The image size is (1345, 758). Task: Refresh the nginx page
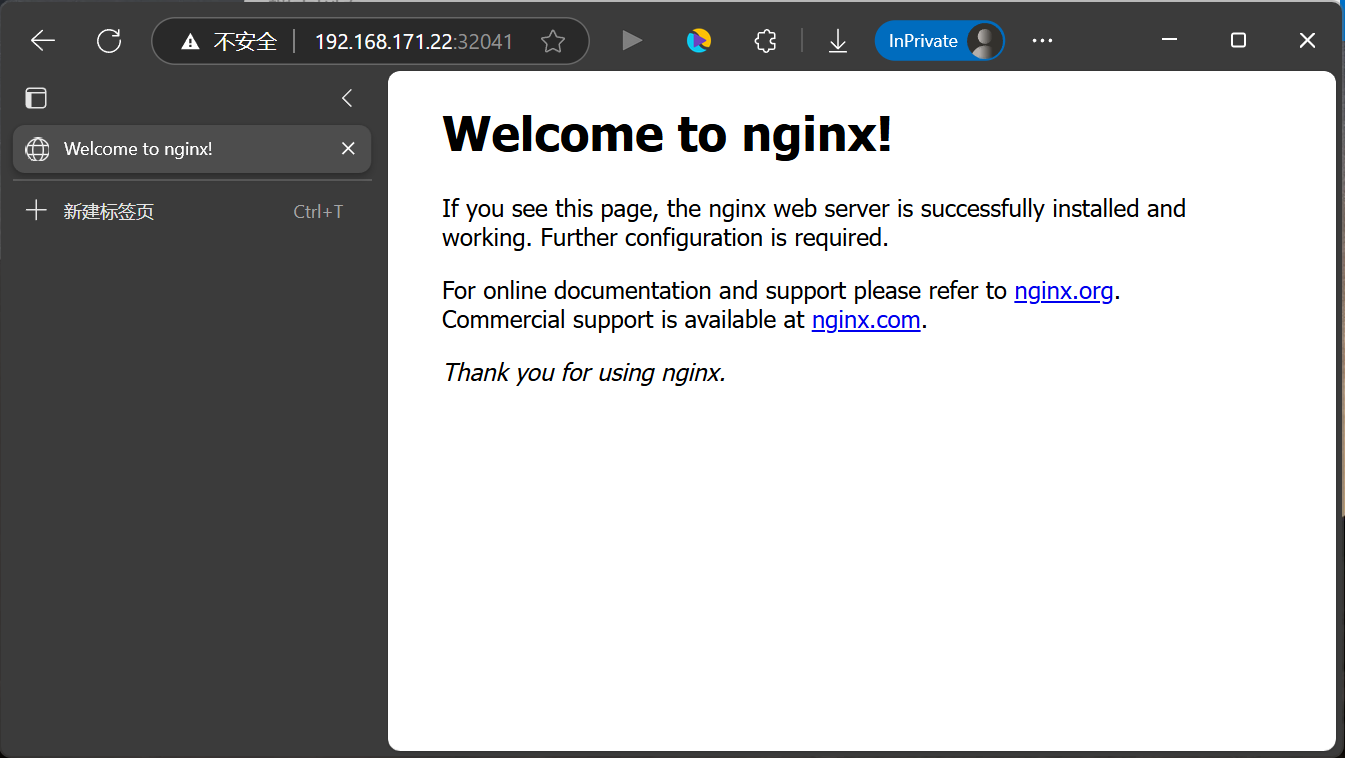108,41
